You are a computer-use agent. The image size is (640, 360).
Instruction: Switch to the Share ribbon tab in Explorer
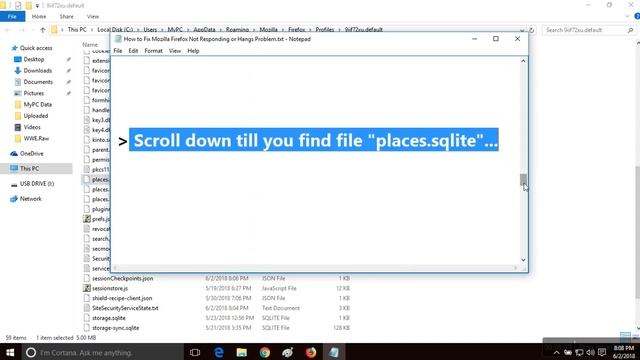67,17
